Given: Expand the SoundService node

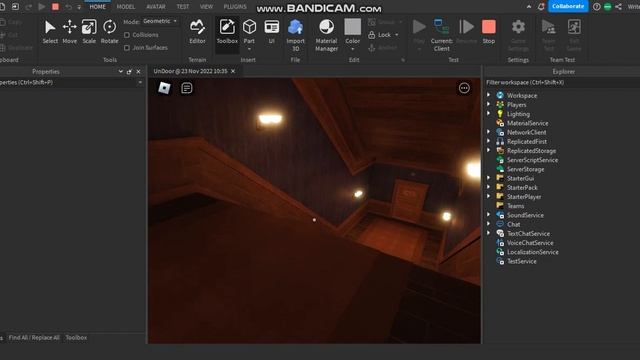Looking at the screenshot, I should [489, 215].
